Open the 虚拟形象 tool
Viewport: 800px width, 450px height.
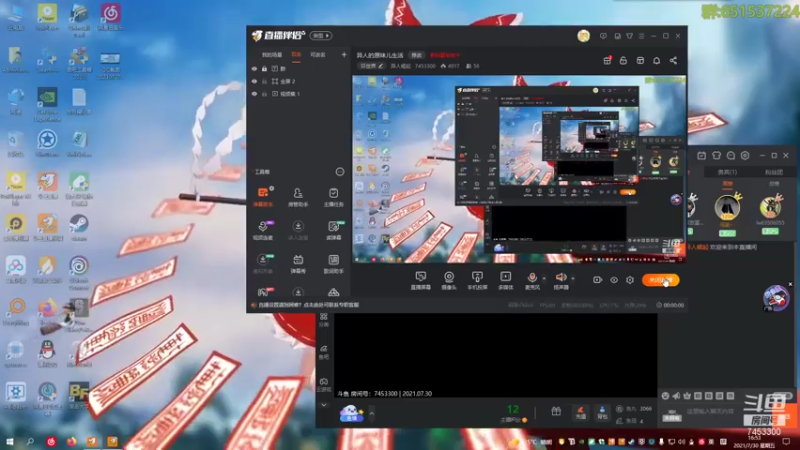[263, 264]
